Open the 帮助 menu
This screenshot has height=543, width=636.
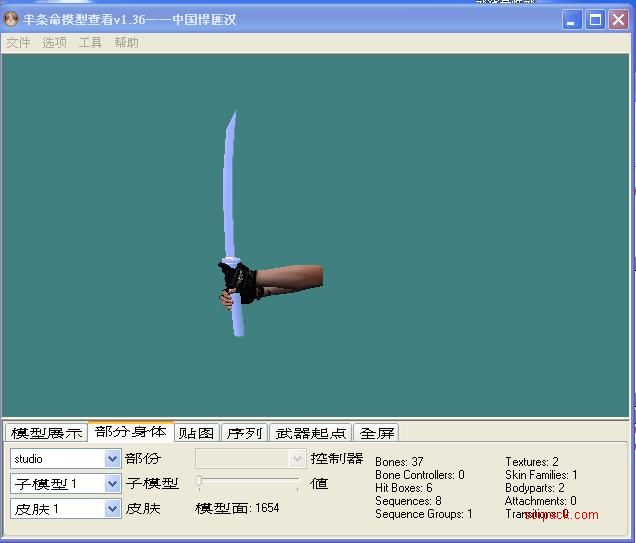coord(126,43)
